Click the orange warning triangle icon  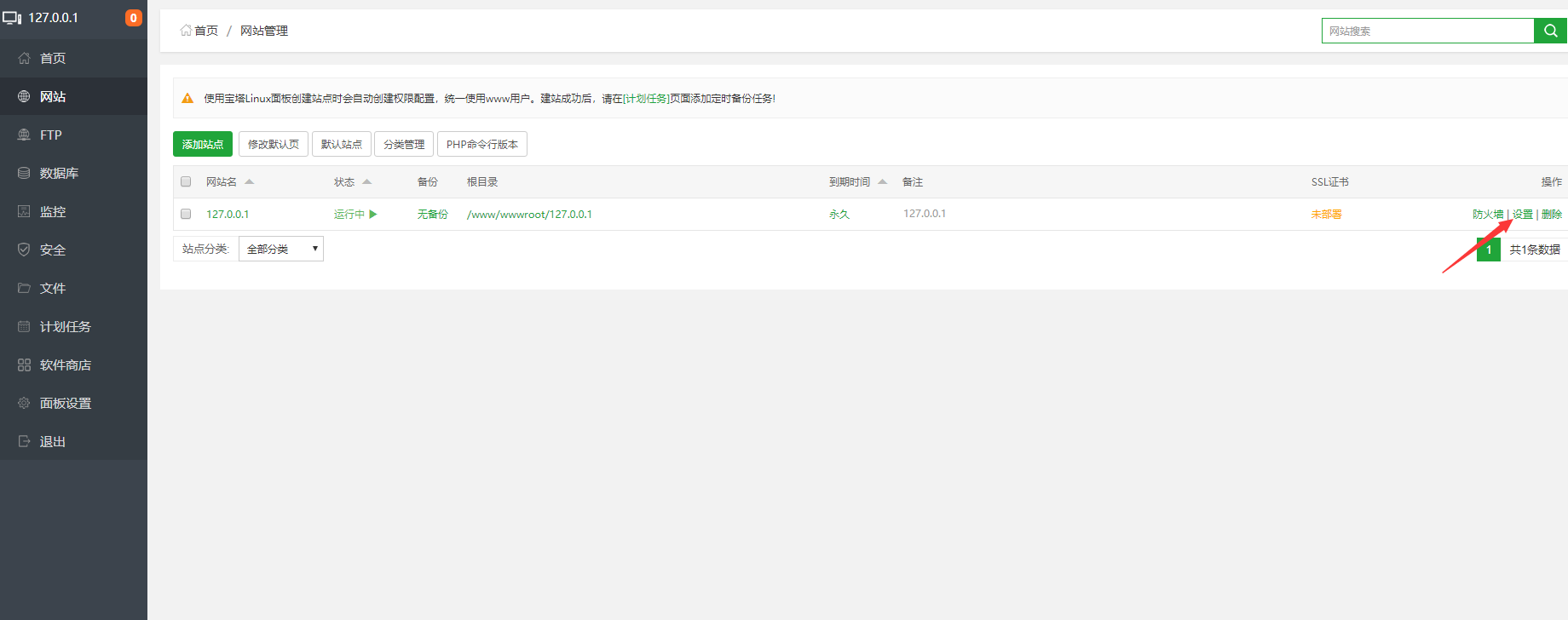pos(187,98)
